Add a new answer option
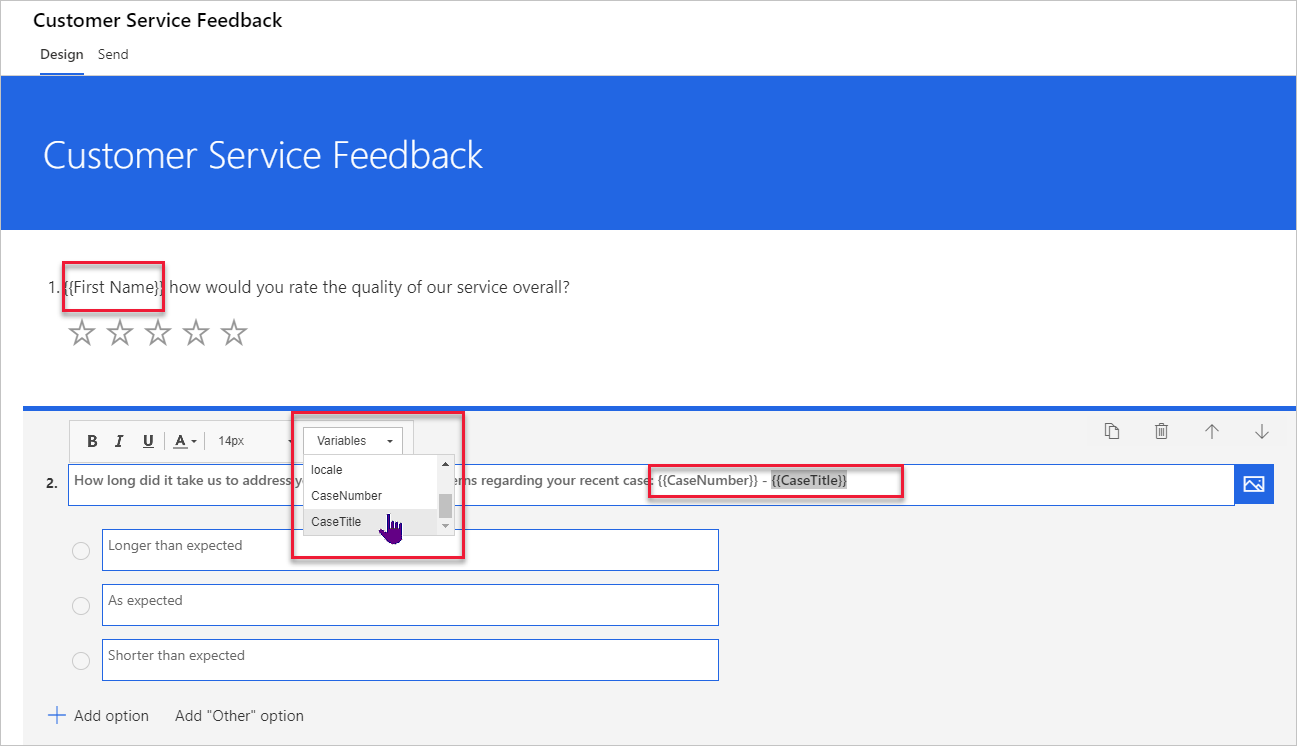Image resolution: width=1297 pixels, height=746 pixels. coord(98,716)
